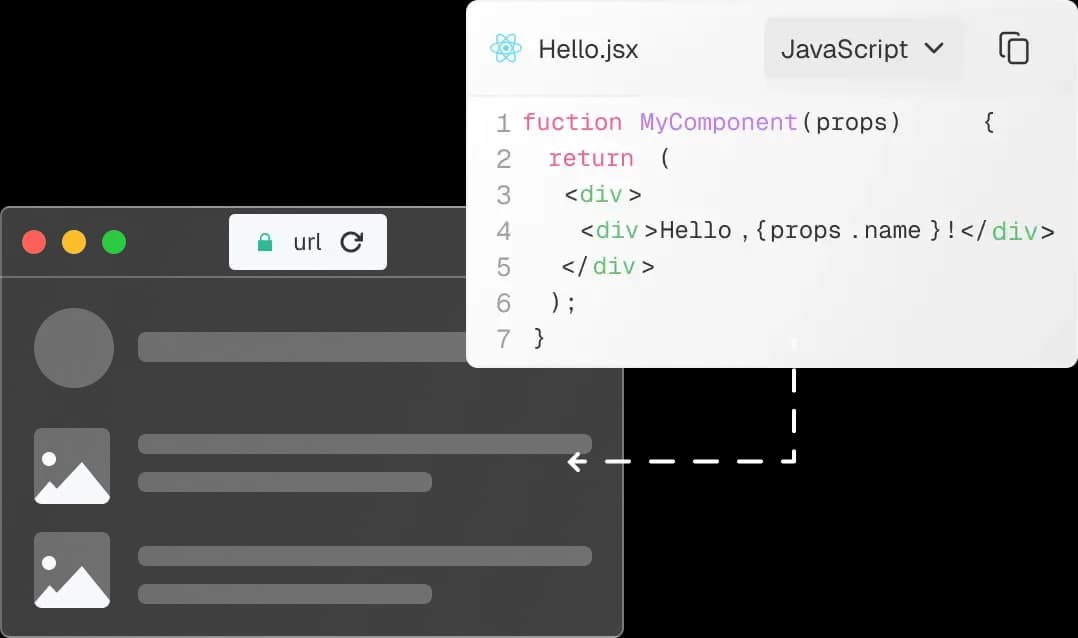Open the bottom image thumbnail placeholder
The height and width of the screenshot is (638, 1078).
pyautogui.click(x=72, y=570)
